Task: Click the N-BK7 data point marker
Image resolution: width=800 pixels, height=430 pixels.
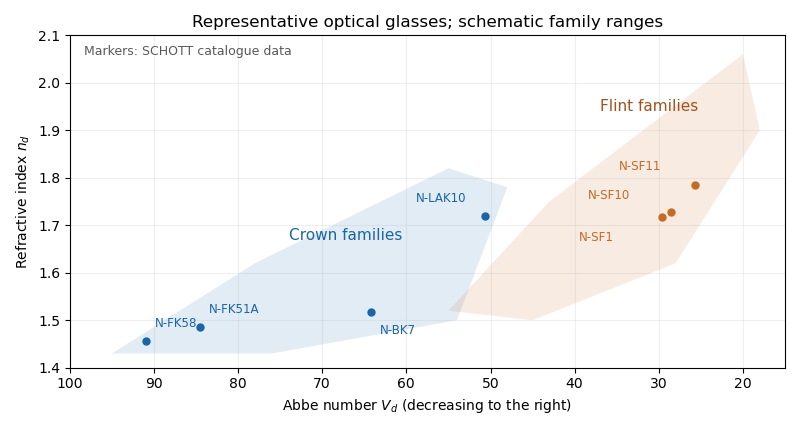Action: pos(371,312)
